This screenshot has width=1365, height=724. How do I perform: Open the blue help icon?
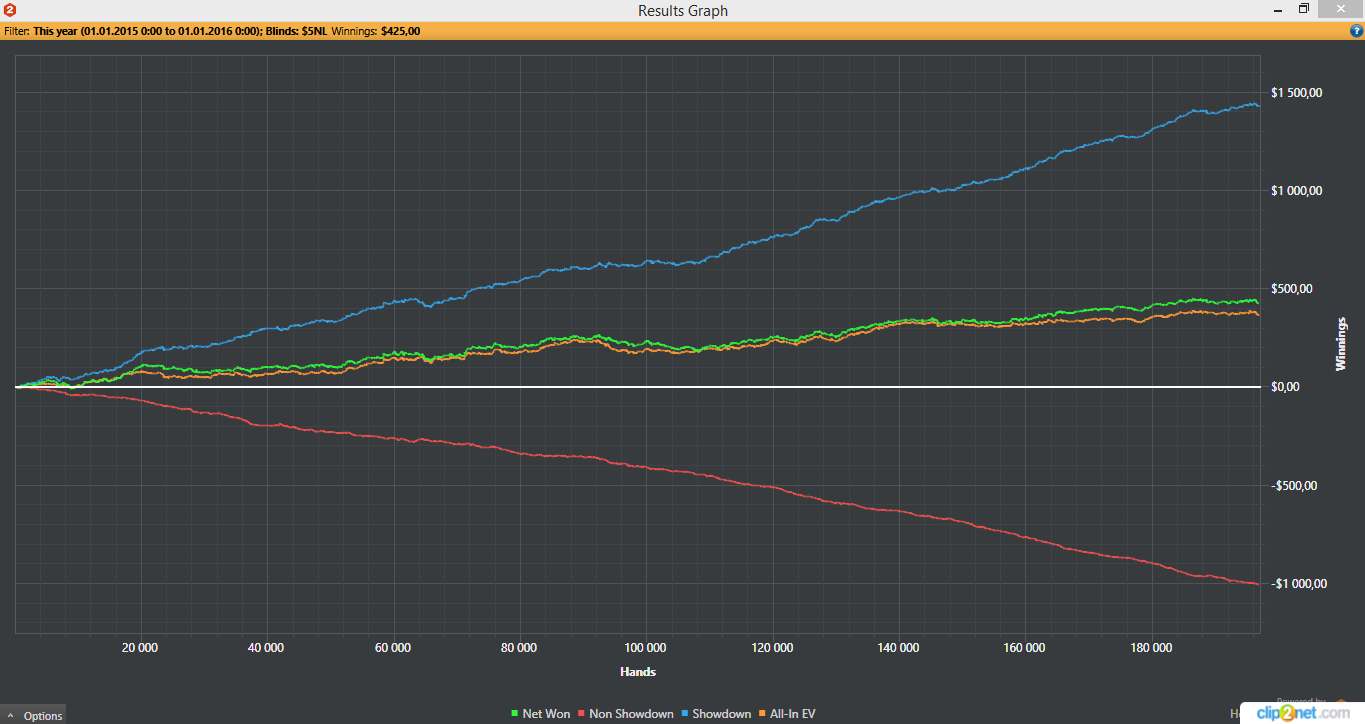click(1355, 31)
